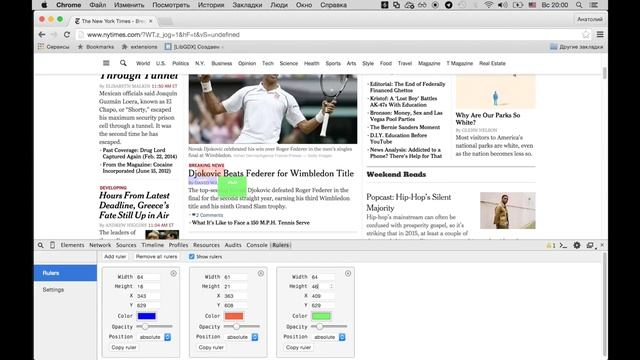Viewport: 640px width, 360px height.
Task: Click Copy ruler on the red ruler
Action: click(211, 347)
